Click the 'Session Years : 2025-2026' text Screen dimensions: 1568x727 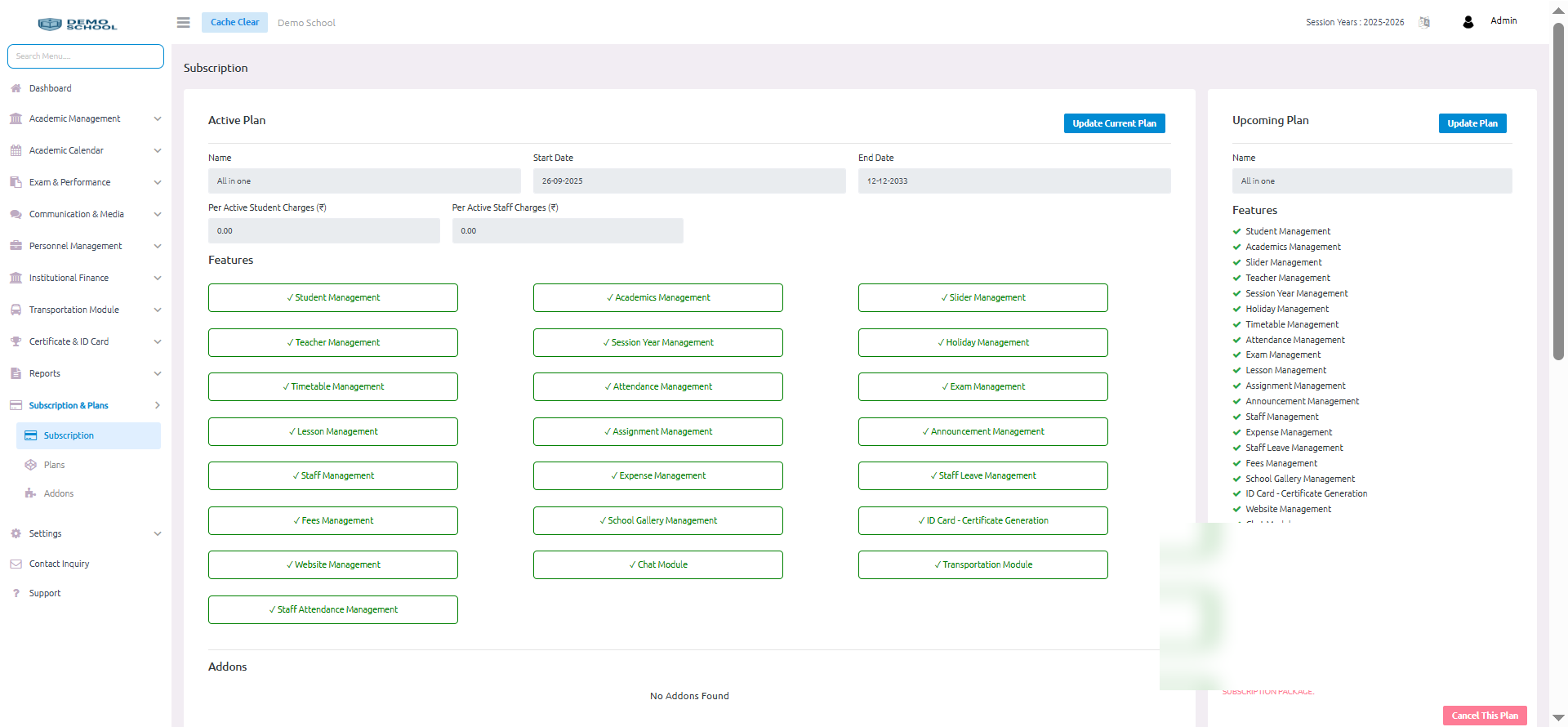[1355, 22]
